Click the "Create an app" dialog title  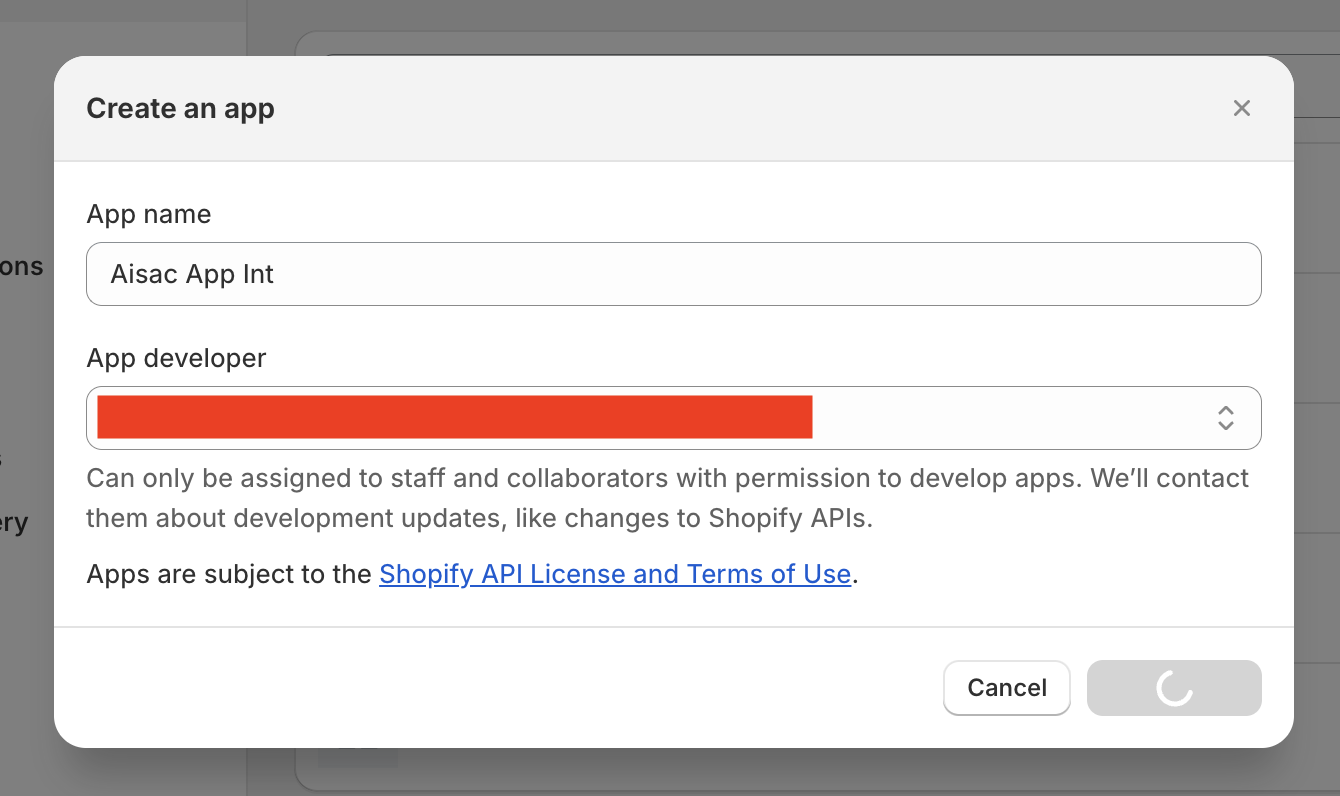tap(180, 108)
